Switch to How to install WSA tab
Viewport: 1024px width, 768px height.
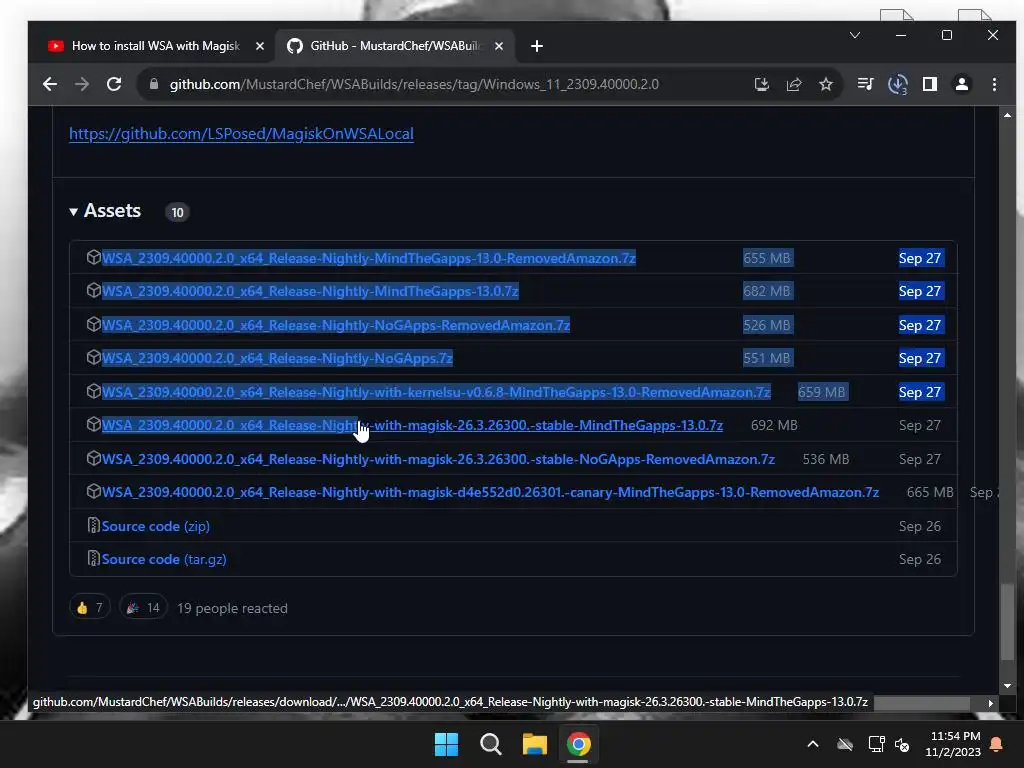(155, 46)
